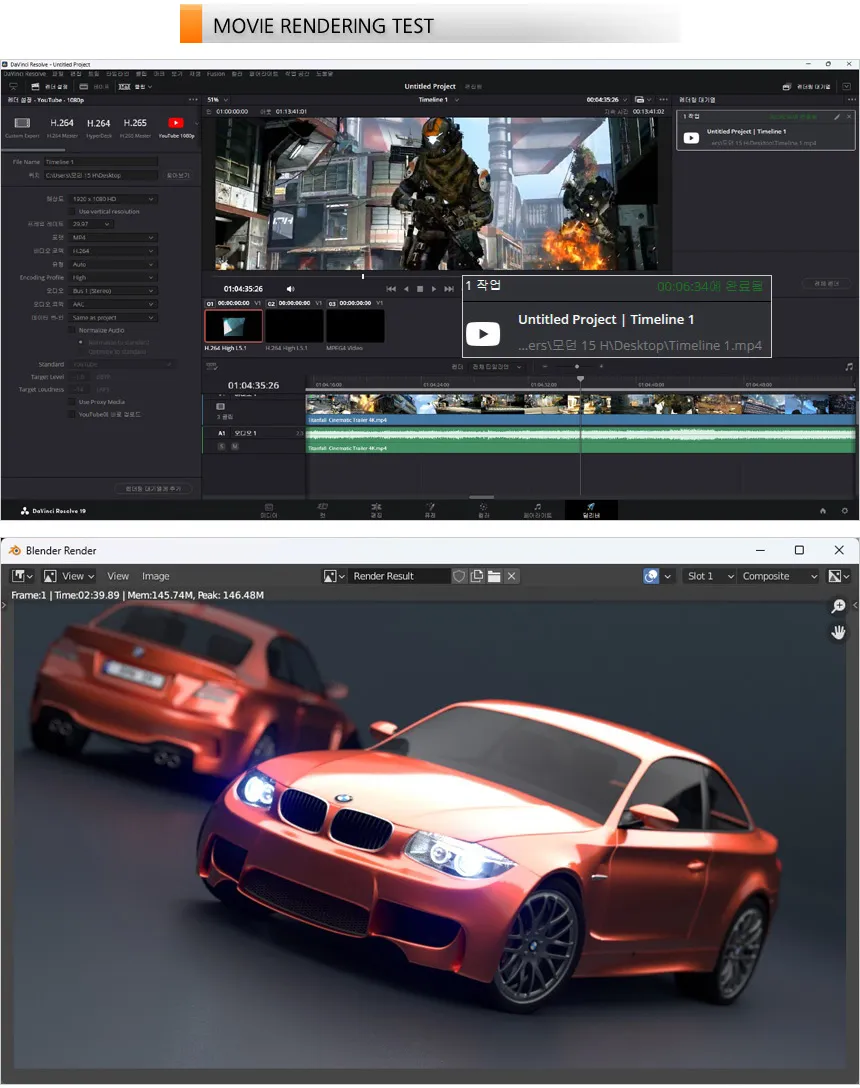The width and height of the screenshot is (860, 1088).
Task: Enable the Normalize Audio checkbox
Action: [73, 329]
